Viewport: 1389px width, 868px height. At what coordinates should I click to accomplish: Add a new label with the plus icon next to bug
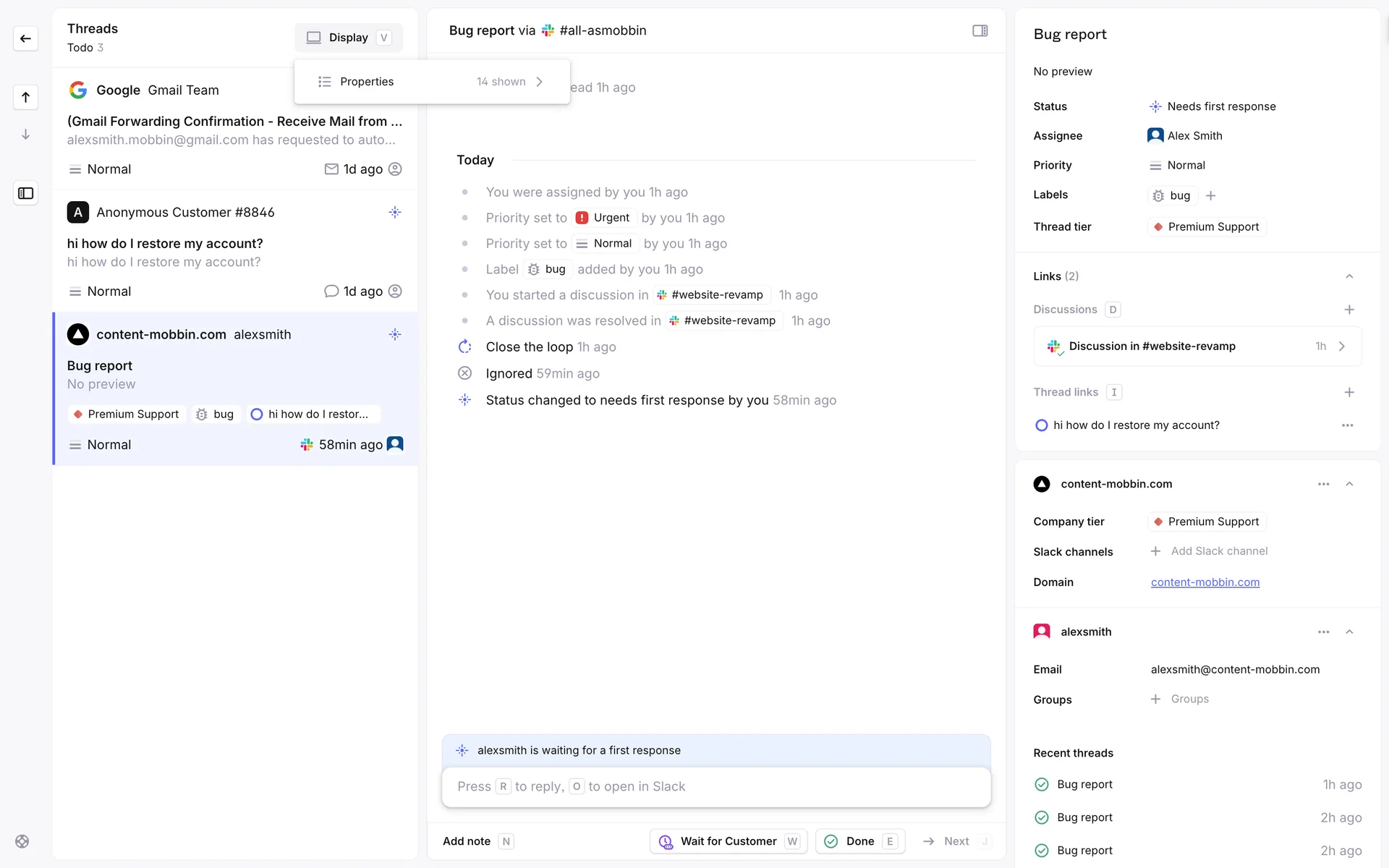tap(1211, 195)
